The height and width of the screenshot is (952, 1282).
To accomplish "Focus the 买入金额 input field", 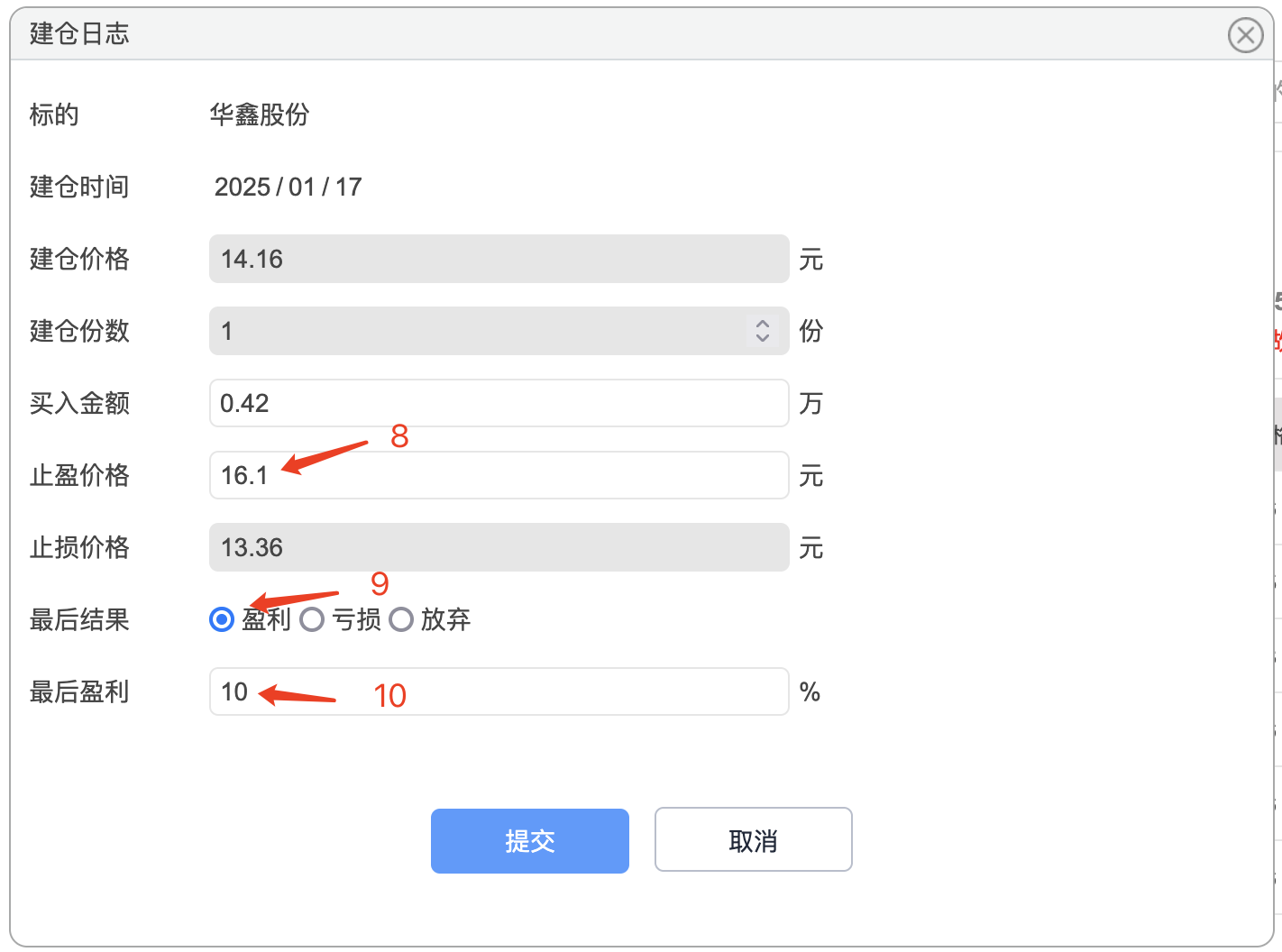I will [x=499, y=403].
